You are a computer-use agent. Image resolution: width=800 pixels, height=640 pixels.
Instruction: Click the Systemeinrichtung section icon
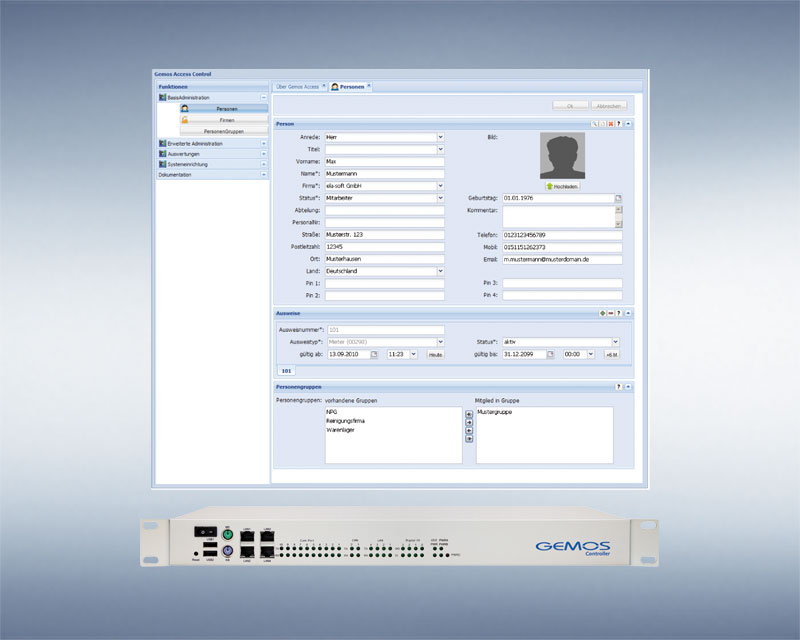click(x=163, y=164)
